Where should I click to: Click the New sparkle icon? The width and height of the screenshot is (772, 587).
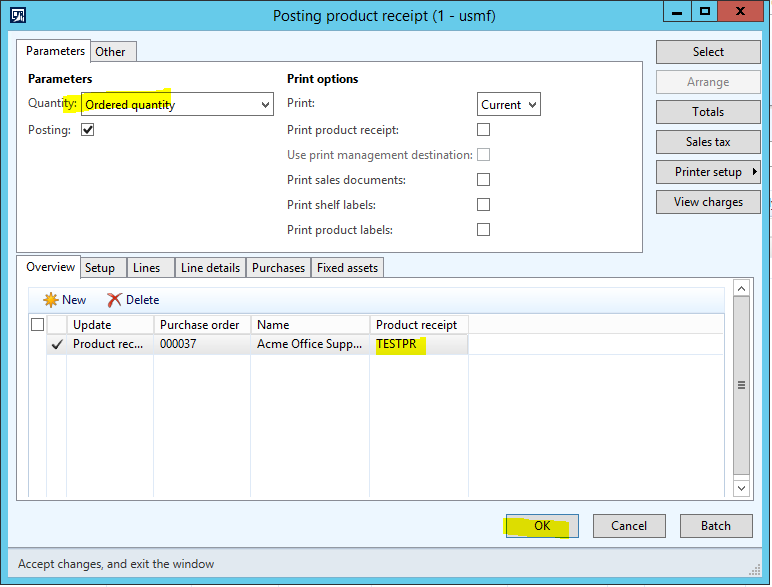[50, 300]
